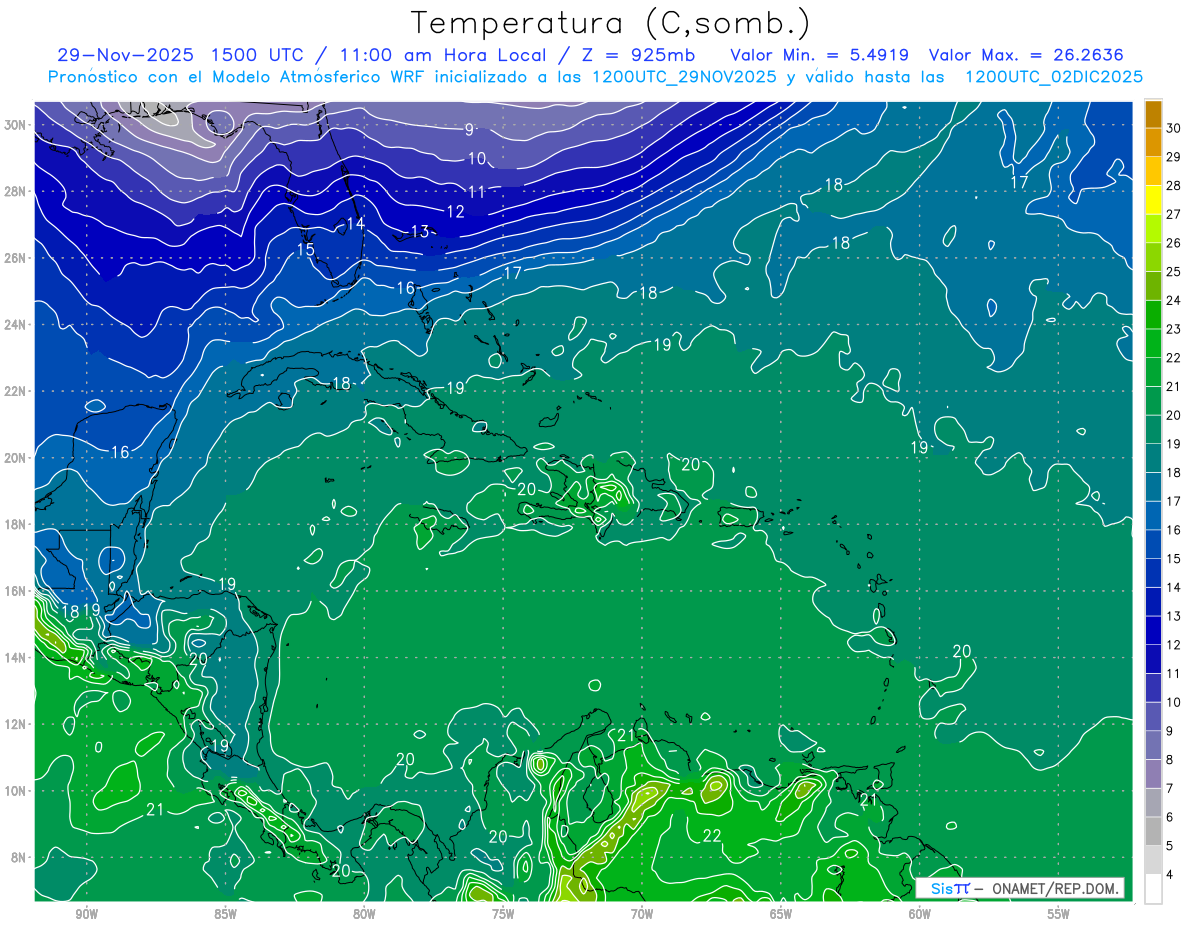Click the "14N" latitude axis label

[x=16, y=657]
